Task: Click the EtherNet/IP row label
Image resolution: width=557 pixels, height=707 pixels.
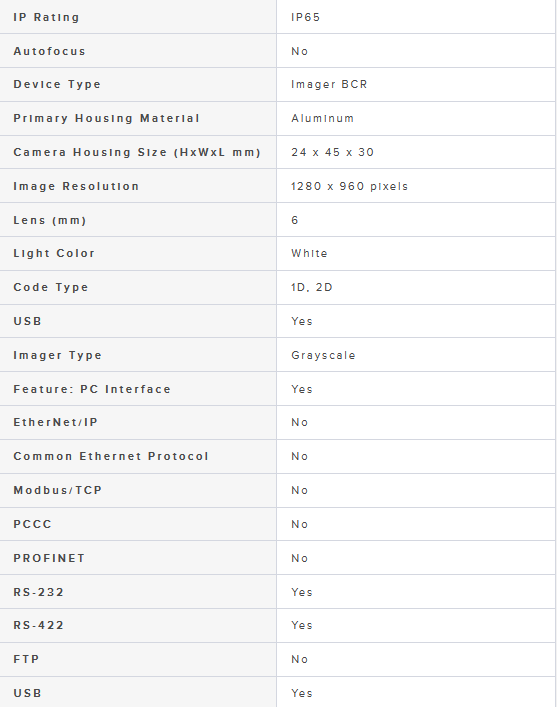Action: (x=55, y=422)
